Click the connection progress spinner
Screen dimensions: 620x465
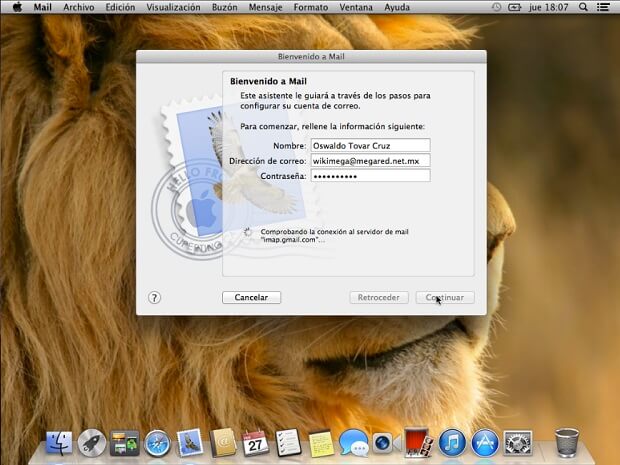[248, 232]
